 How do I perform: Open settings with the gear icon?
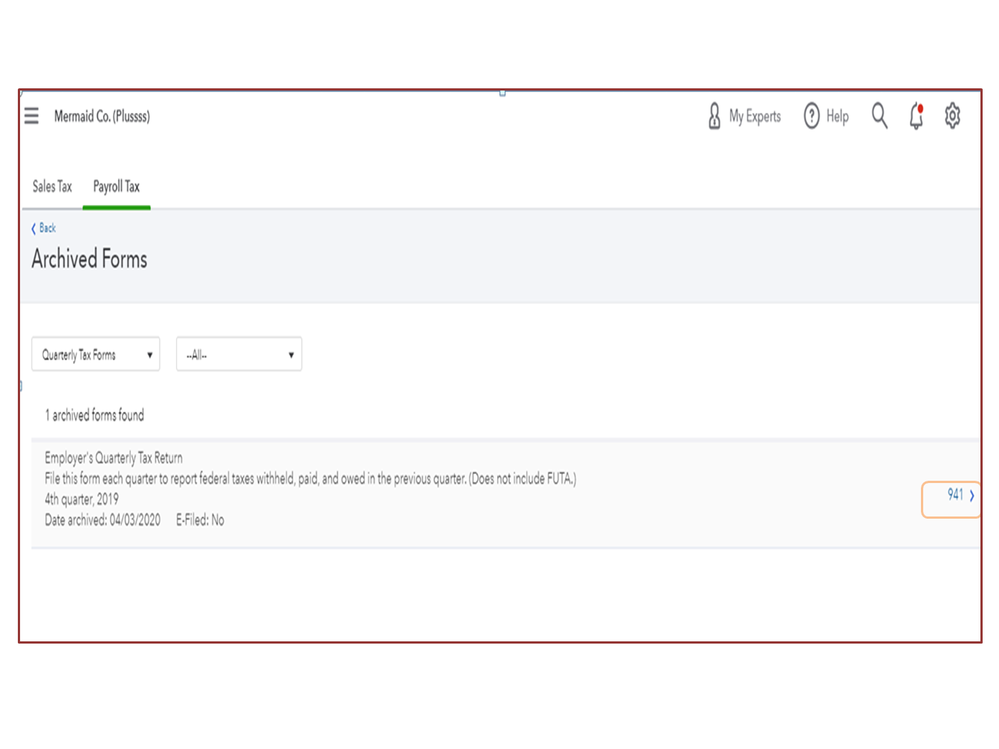point(952,116)
